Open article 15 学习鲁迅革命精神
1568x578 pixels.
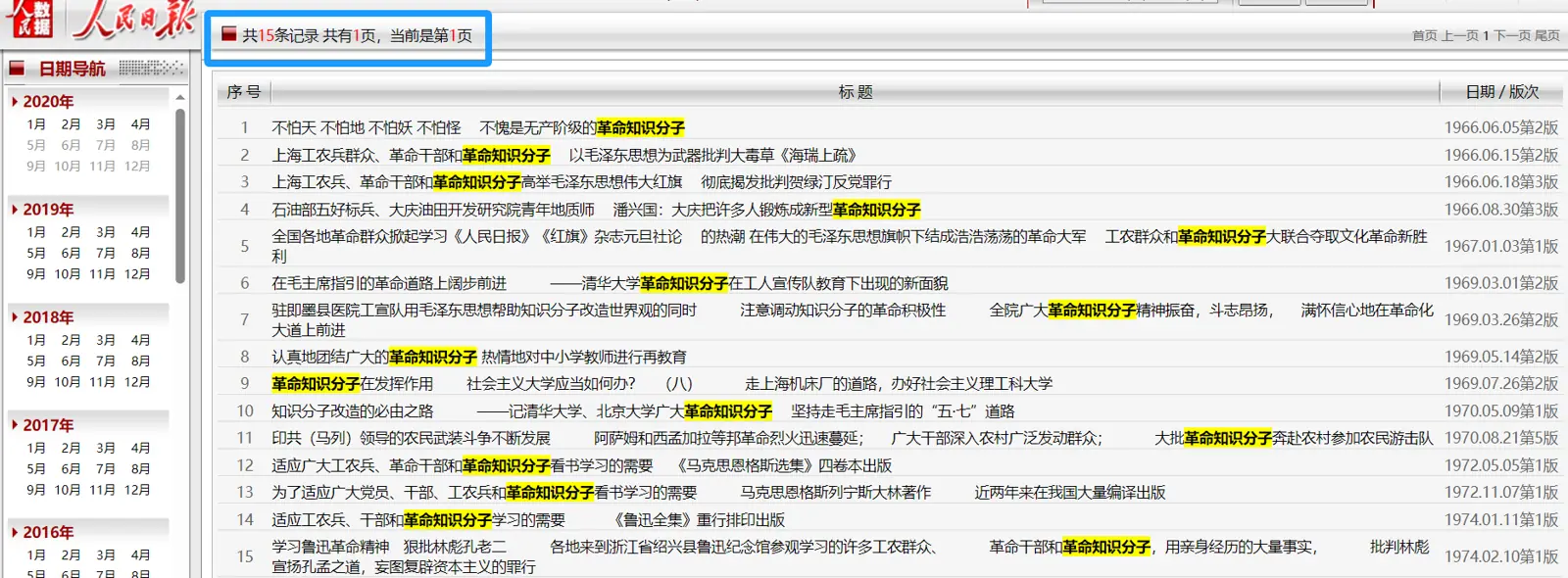[851, 556]
